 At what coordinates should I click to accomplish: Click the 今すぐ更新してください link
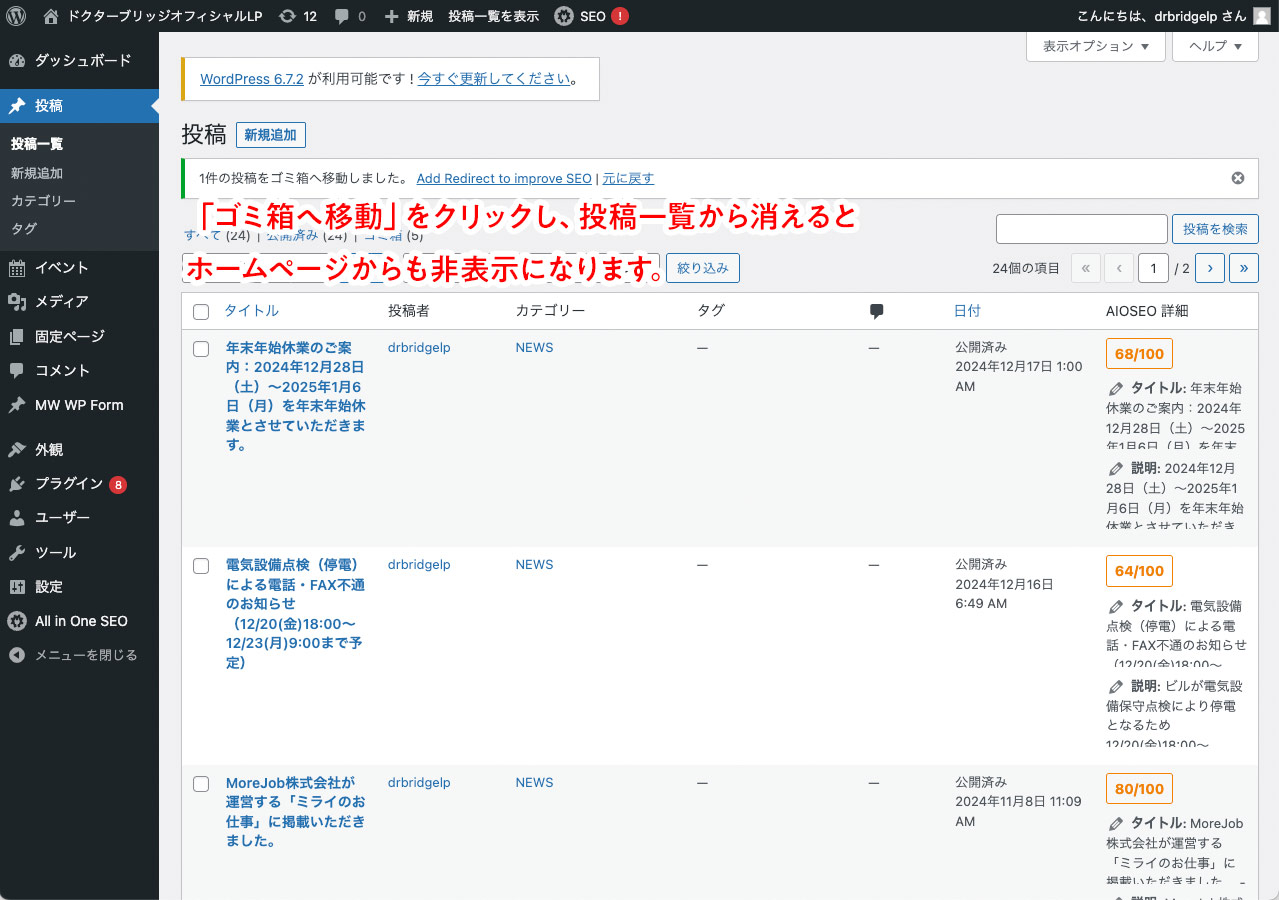coord(493,78)
